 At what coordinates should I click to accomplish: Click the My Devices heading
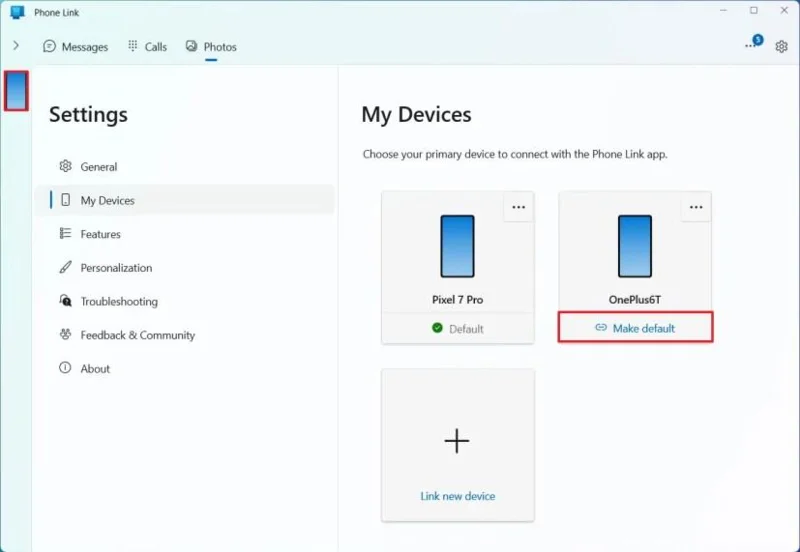pos(416,115)
